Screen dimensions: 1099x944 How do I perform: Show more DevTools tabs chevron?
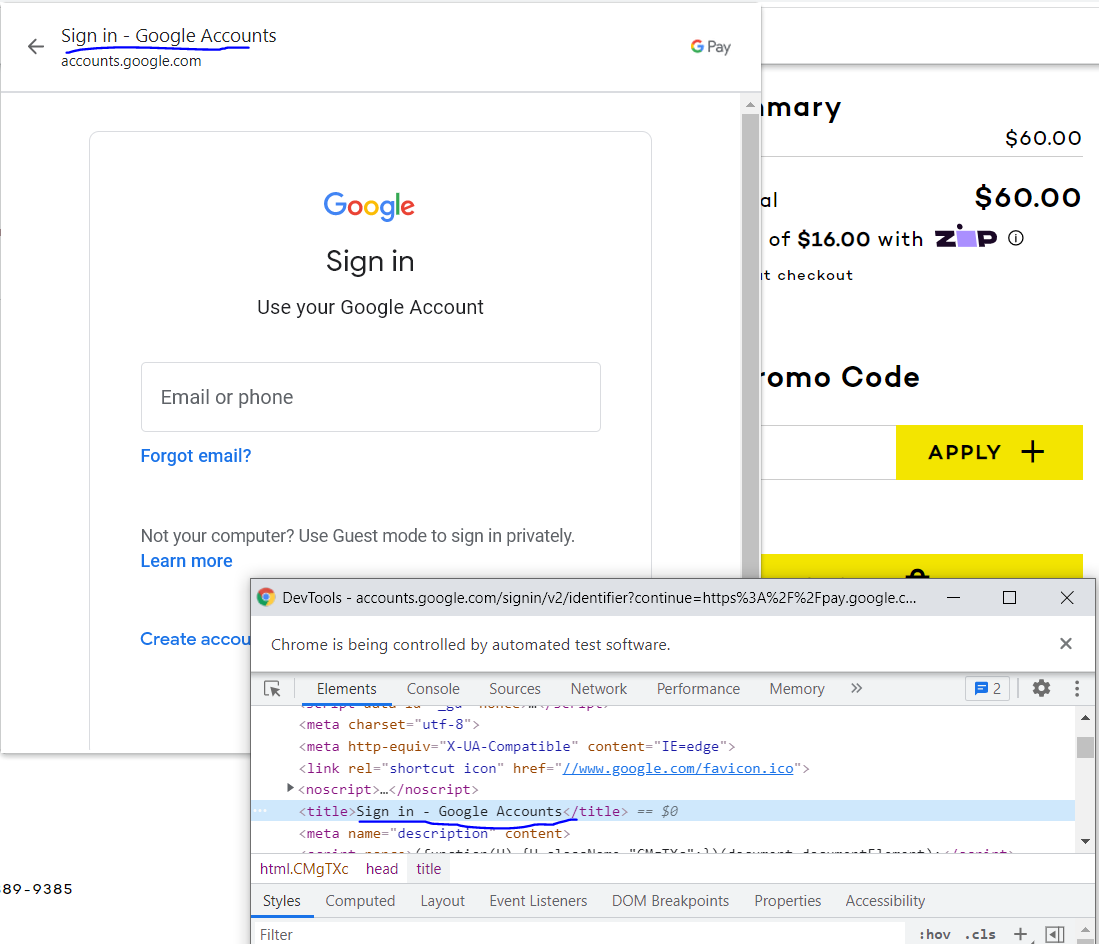click(x=856, y=688)
